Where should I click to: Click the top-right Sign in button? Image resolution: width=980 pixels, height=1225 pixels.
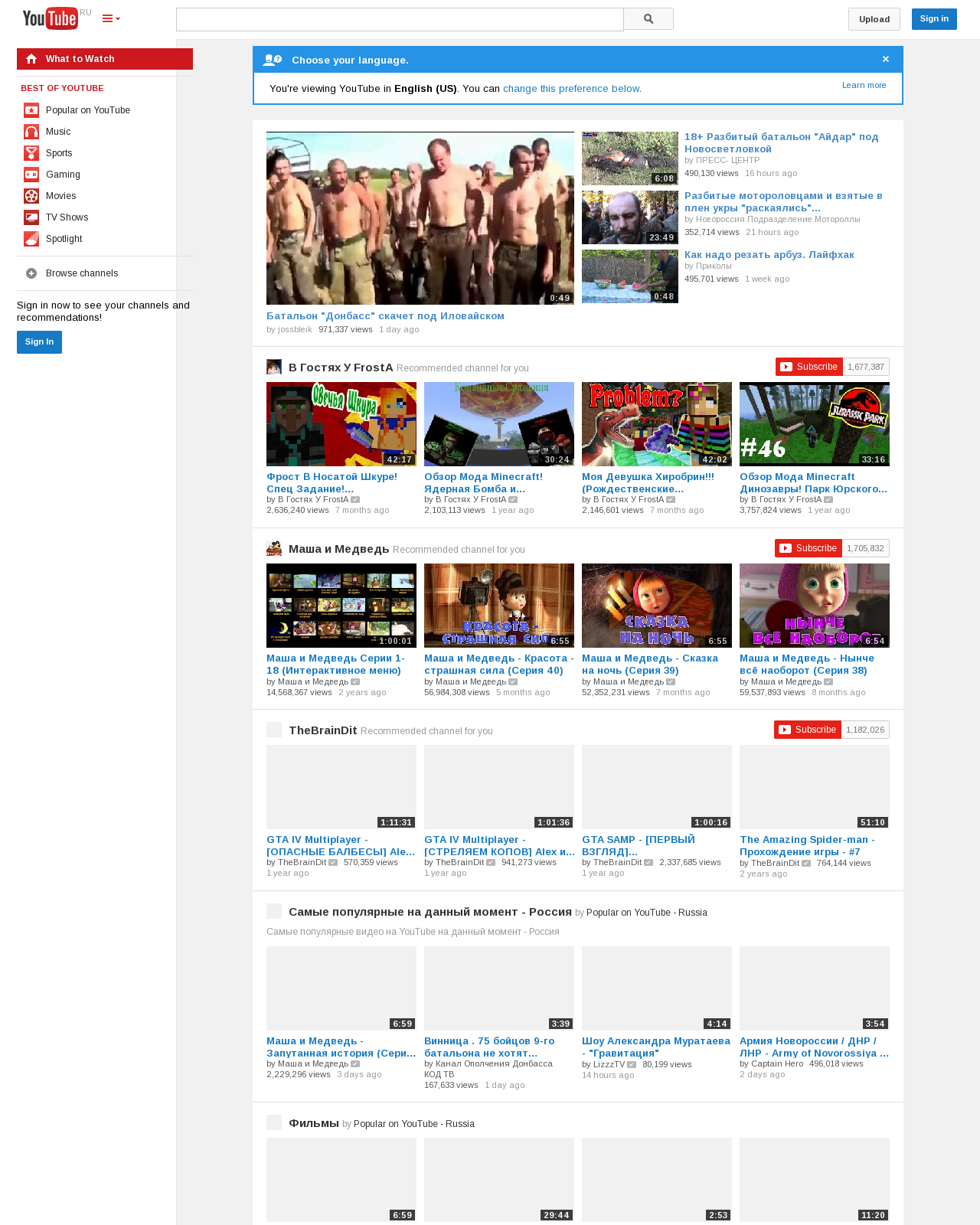click(x=934, y=19)
